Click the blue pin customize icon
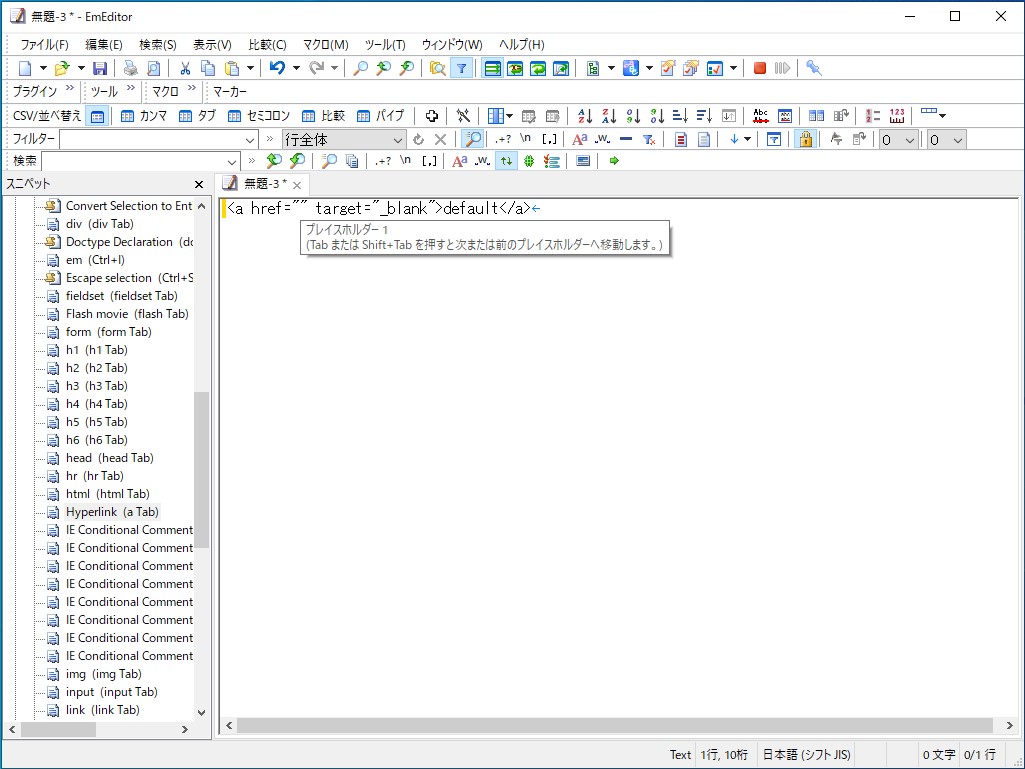Screen dimensions: 1025x769 click(814, 68)
